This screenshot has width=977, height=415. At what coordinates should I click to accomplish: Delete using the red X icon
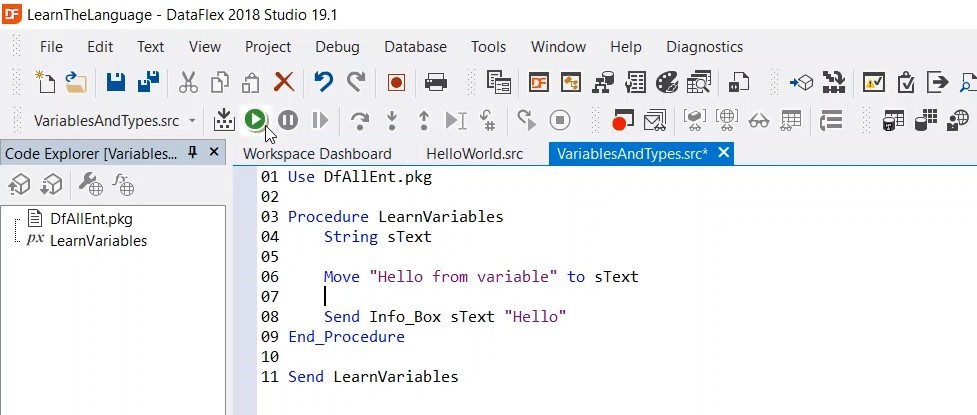[x=284, y=82]
